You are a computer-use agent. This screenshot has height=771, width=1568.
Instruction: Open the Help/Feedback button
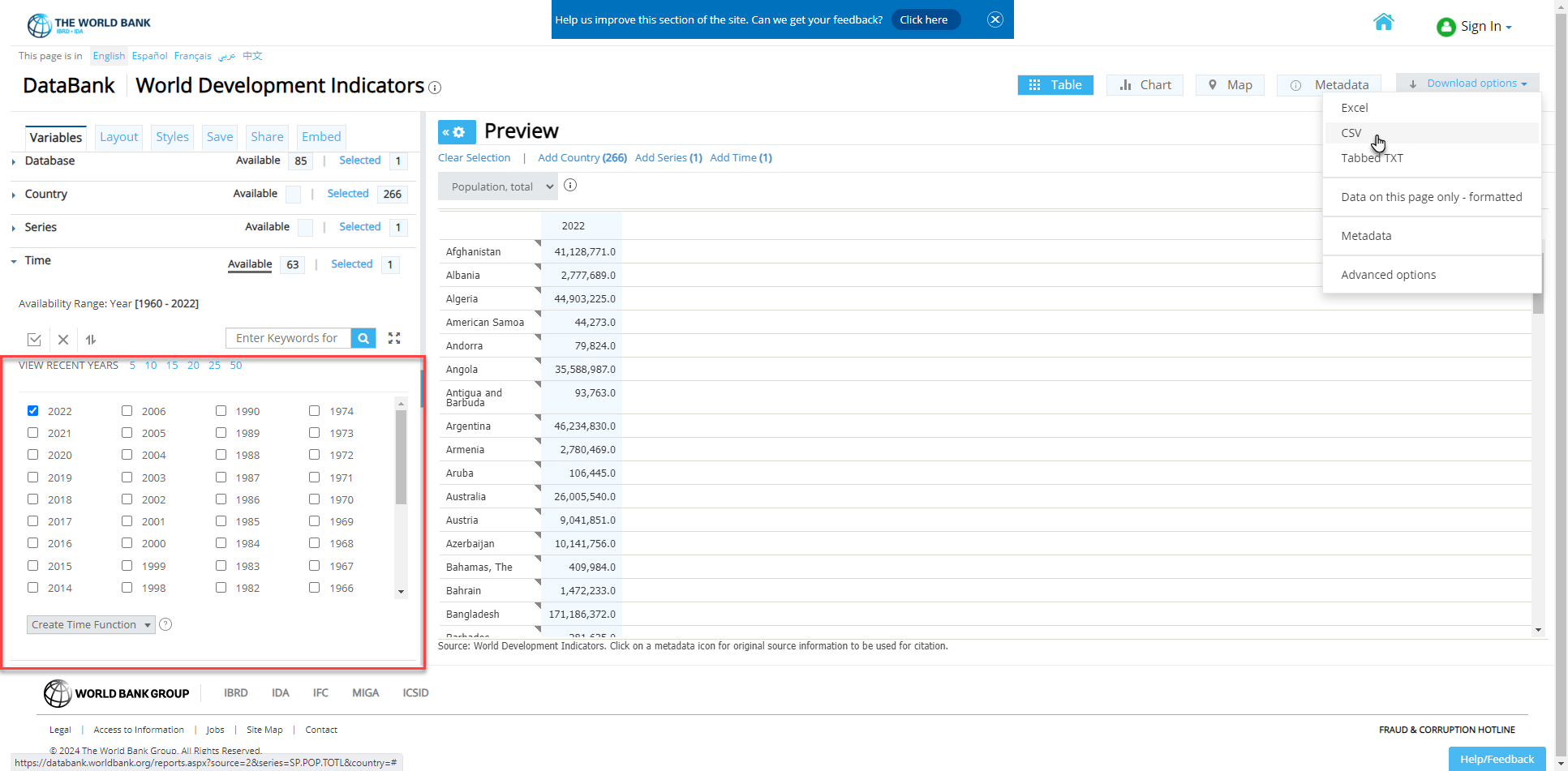1497,759
